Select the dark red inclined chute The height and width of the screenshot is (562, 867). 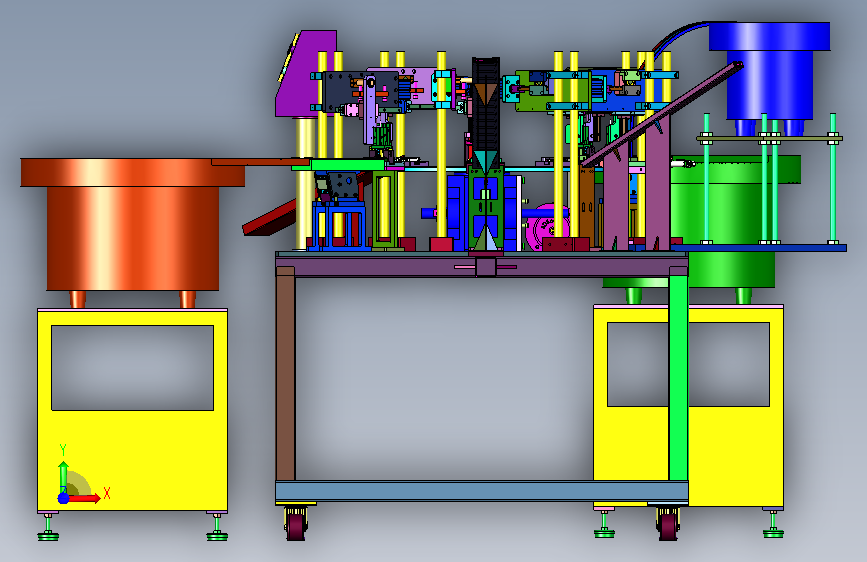[271, 218]
